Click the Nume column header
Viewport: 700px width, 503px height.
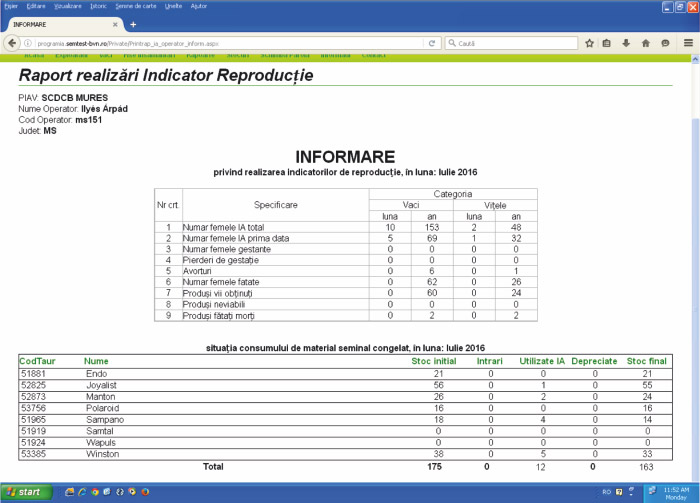click(x=96, y=361)
